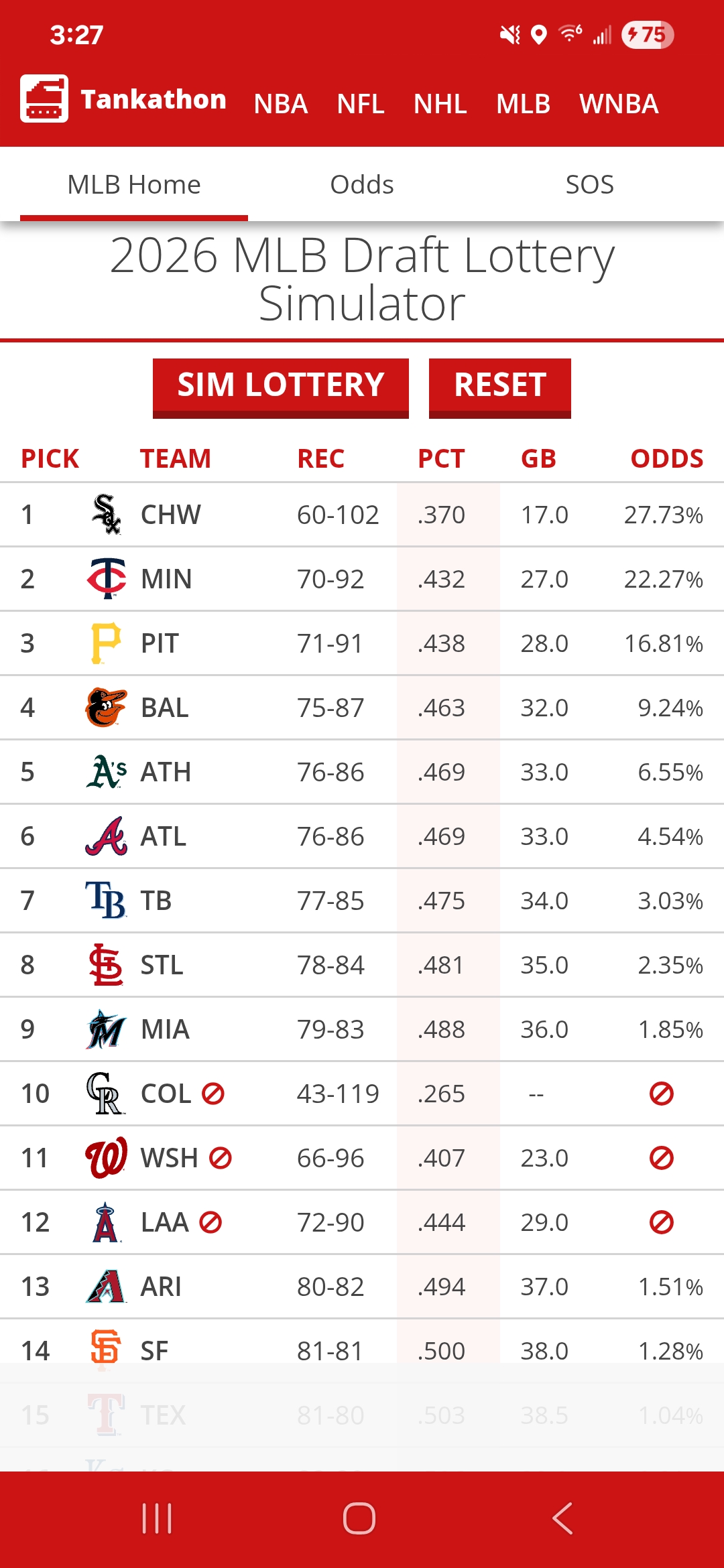Tap the Miami Marlins logo
The image size is (724, 1568).
pyautogui.click(x=106, y=1029)
